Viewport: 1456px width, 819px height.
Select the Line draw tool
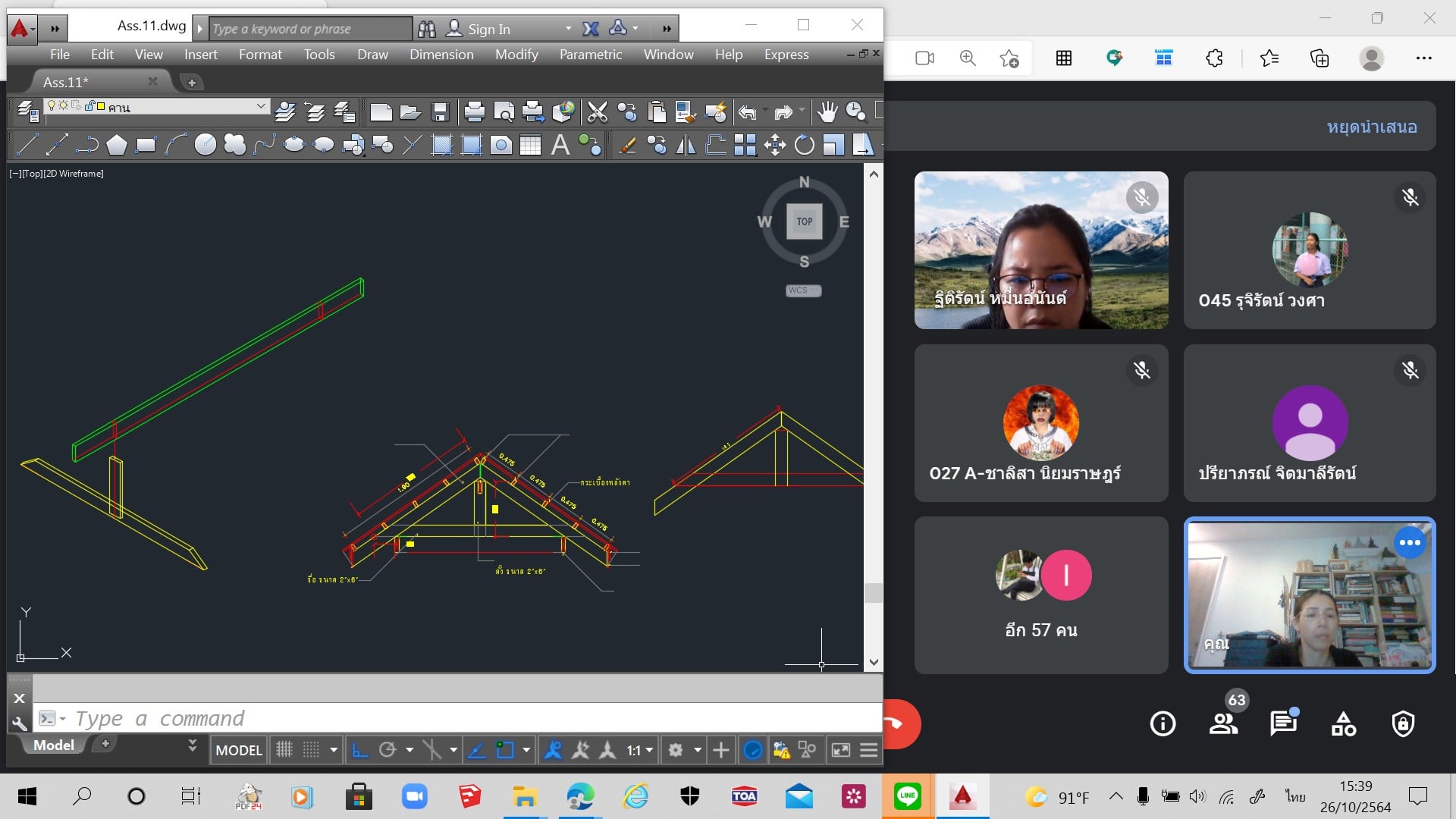tap(27, 144)
